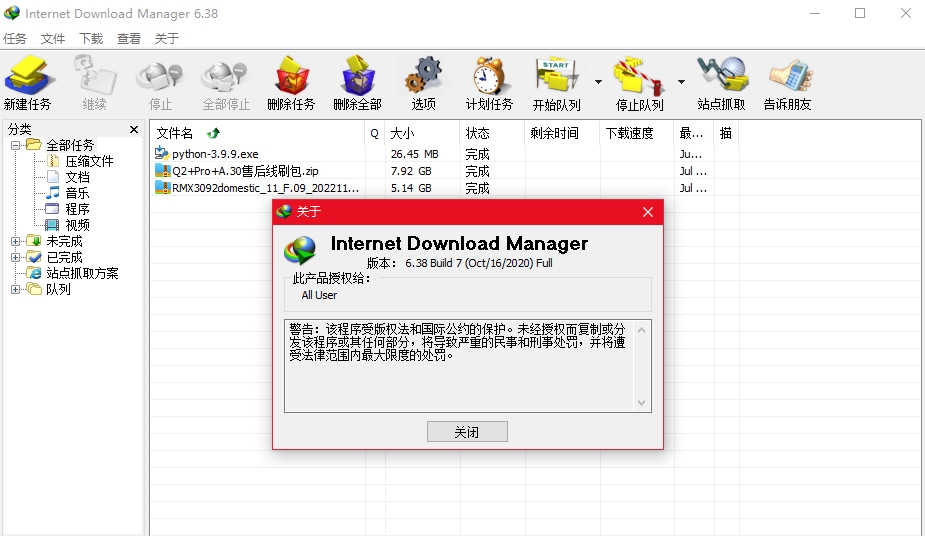Open Options (选项) gear icon
Image resolution: width=925 pixels, height=536 pixels.
tap(424, 75)
